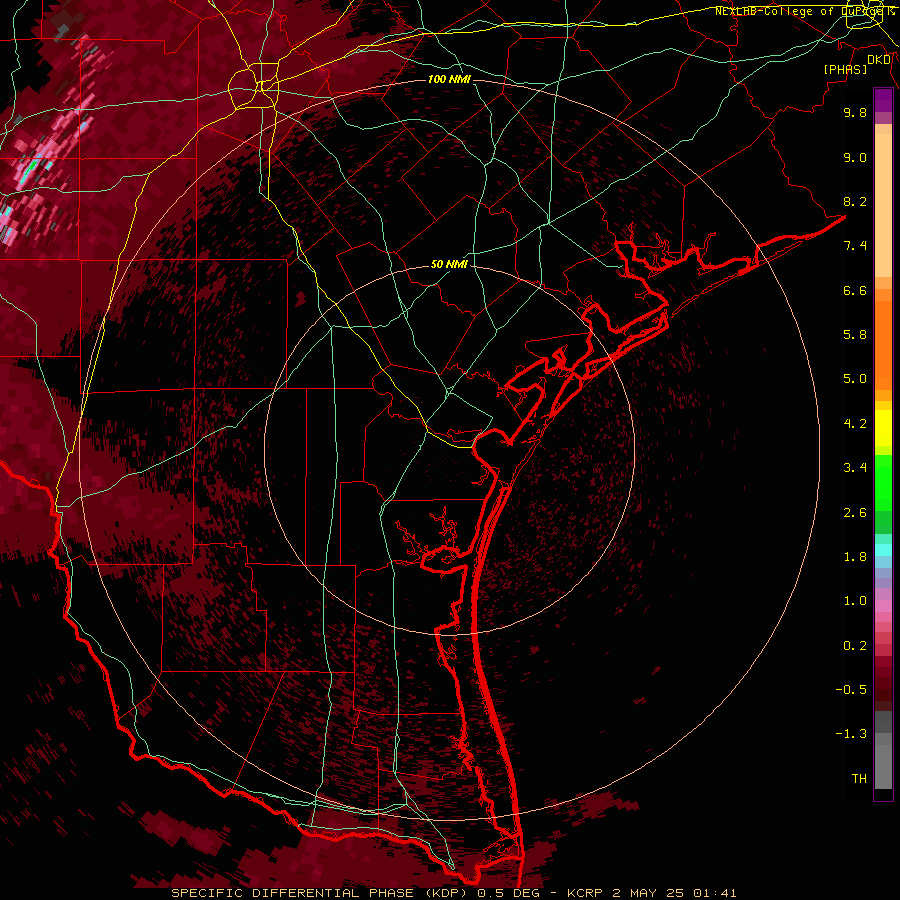Click the light peach segment of the color bar
The image size is (900, 900).
[883, 205]
